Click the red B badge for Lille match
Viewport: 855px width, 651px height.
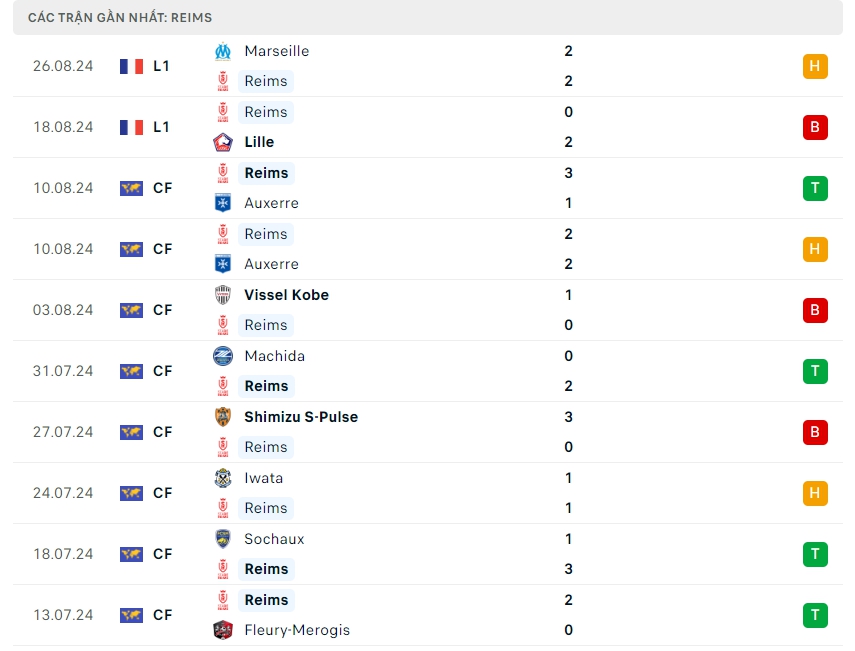815,127
